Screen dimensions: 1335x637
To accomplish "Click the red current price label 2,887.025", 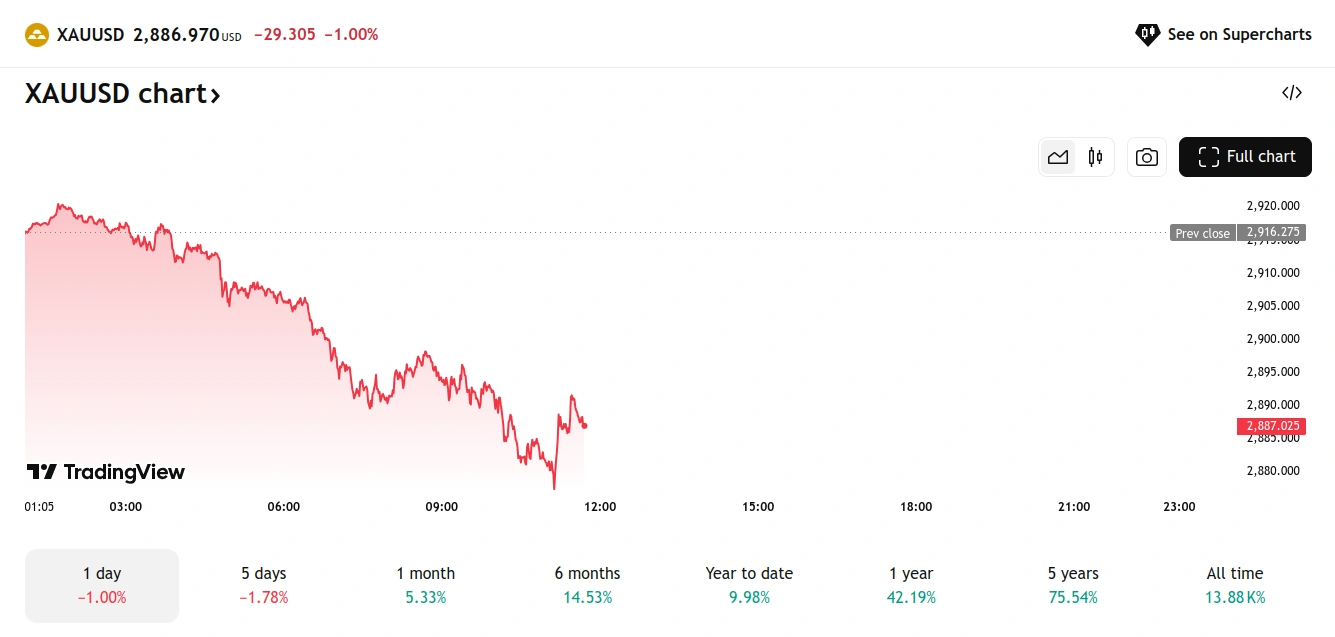I will pyautogui.click(x=1271, y=426).
